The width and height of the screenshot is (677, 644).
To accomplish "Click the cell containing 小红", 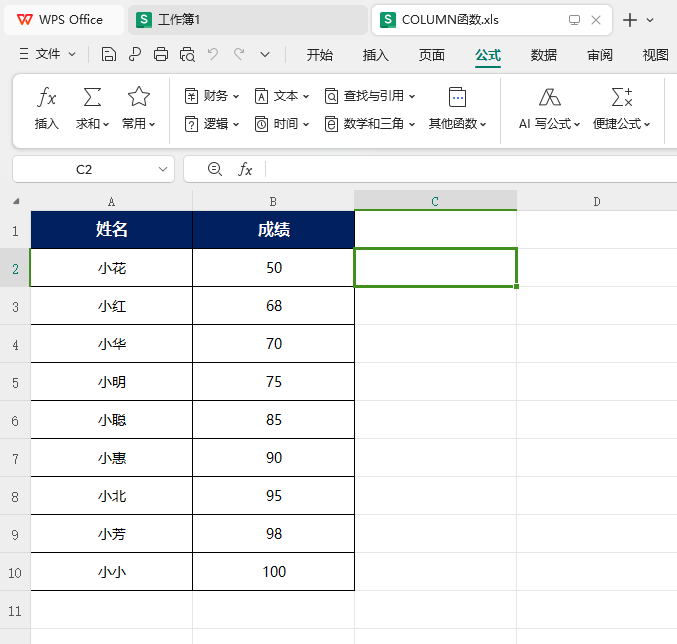I will [x=111, y=306].
